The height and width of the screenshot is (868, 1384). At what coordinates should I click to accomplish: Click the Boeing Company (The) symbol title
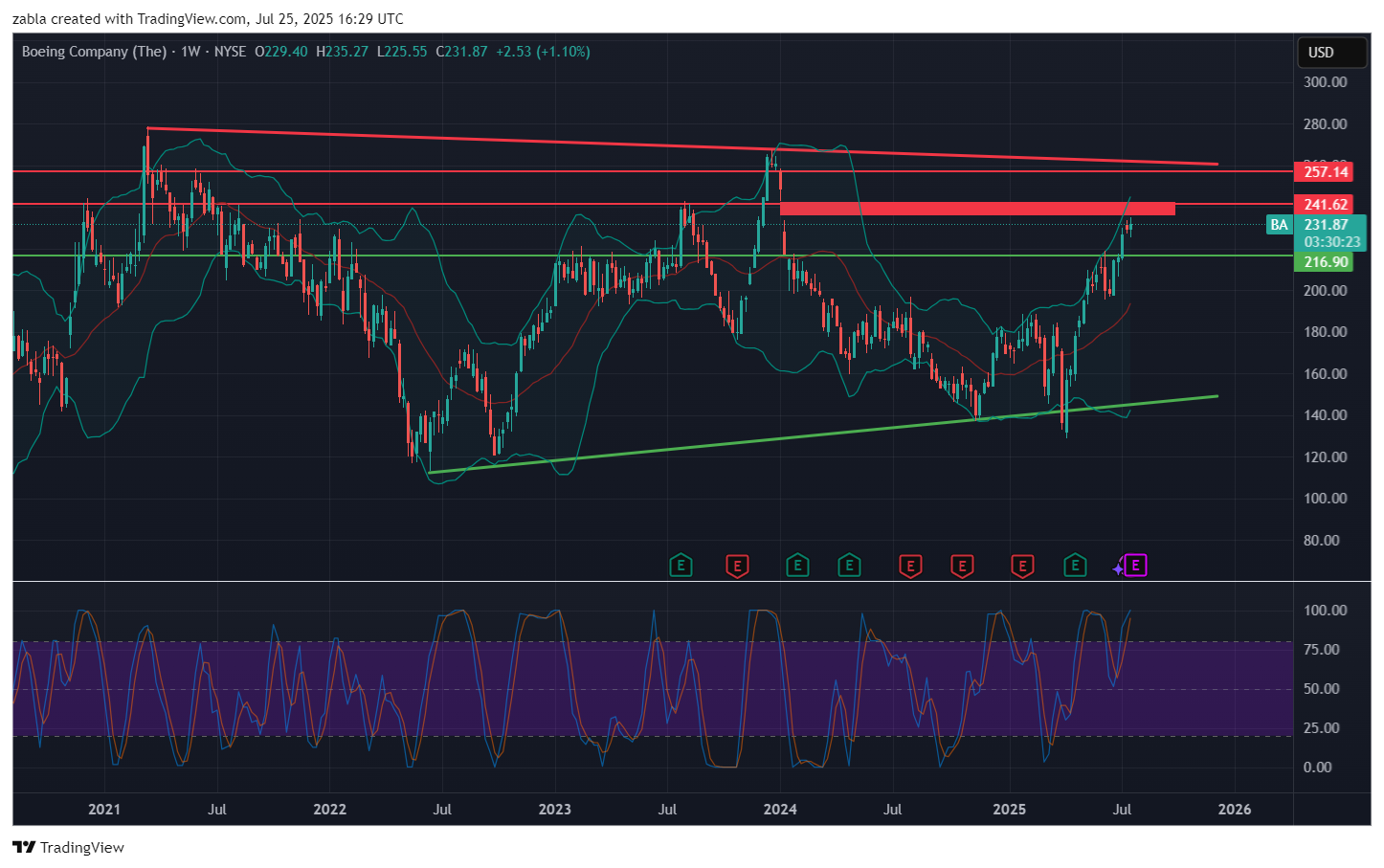click(x=94, y=52)
